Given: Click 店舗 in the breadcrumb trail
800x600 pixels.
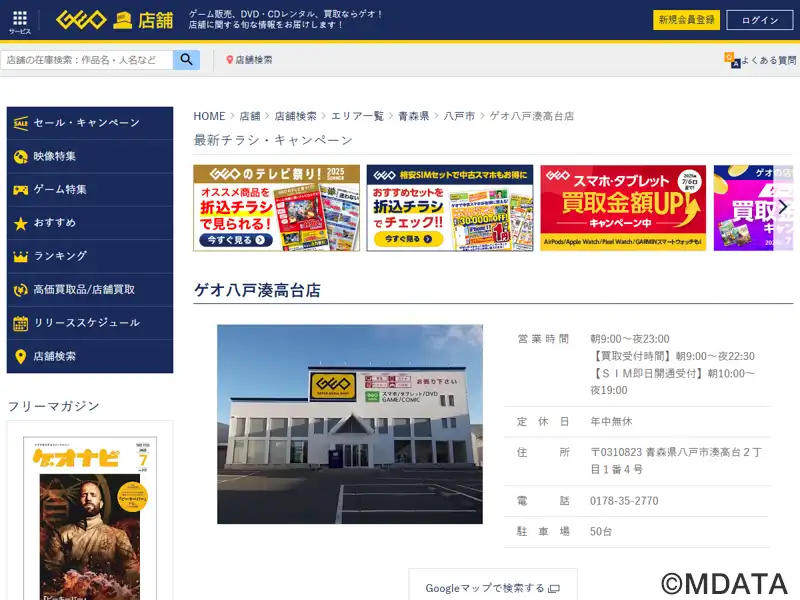Looking at the screenshot, I should (x=250, y=116).
